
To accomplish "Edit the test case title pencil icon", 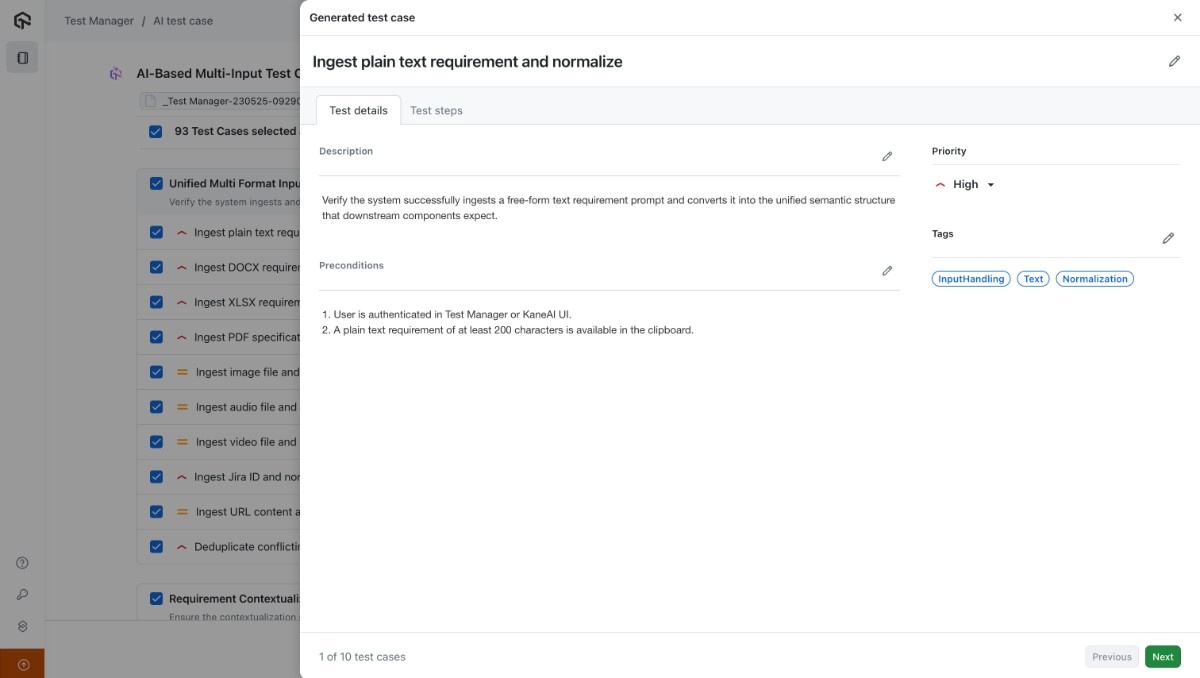I will point(1174,61).
